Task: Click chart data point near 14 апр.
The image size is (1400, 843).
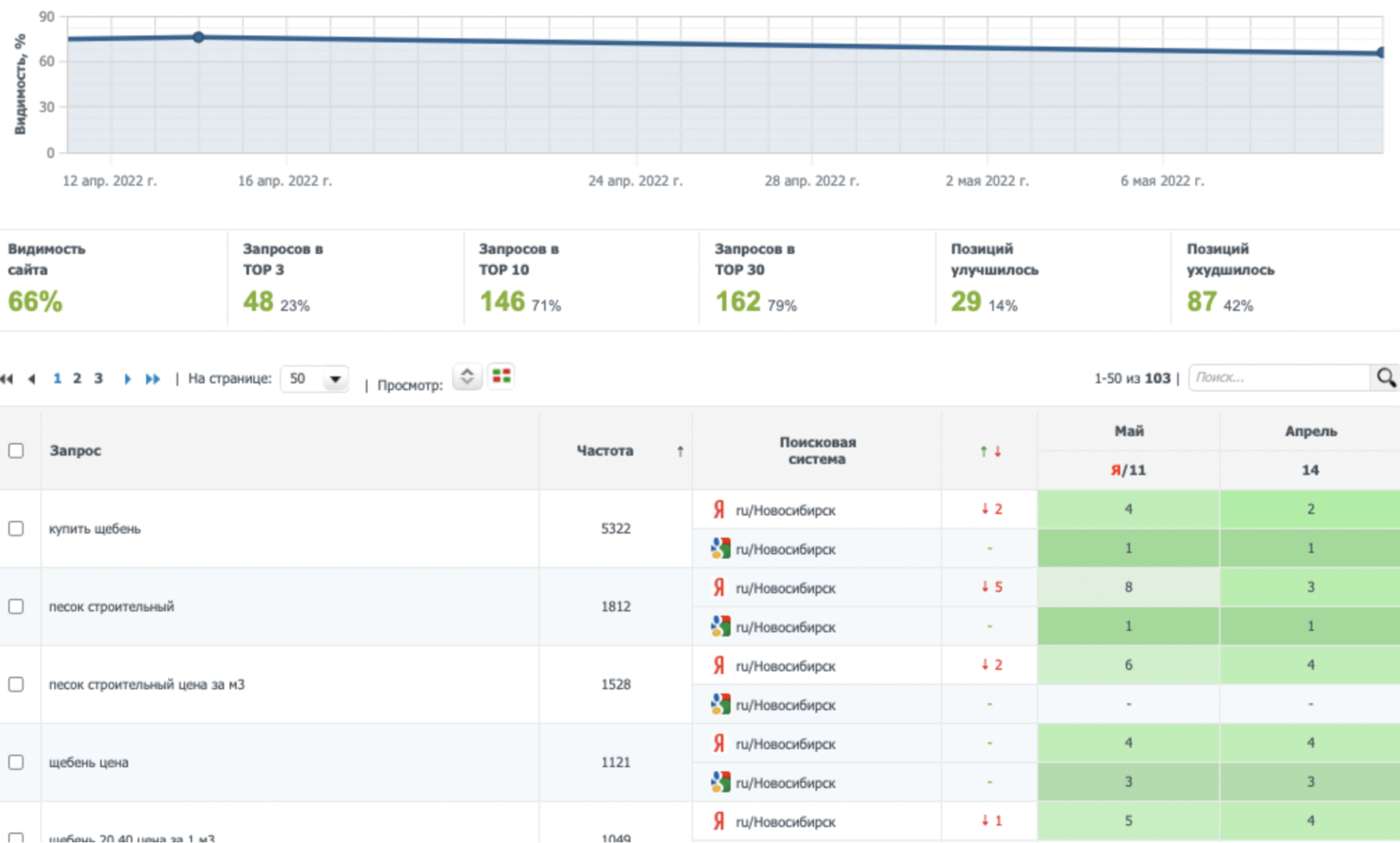Action: (x=198, y=37)
